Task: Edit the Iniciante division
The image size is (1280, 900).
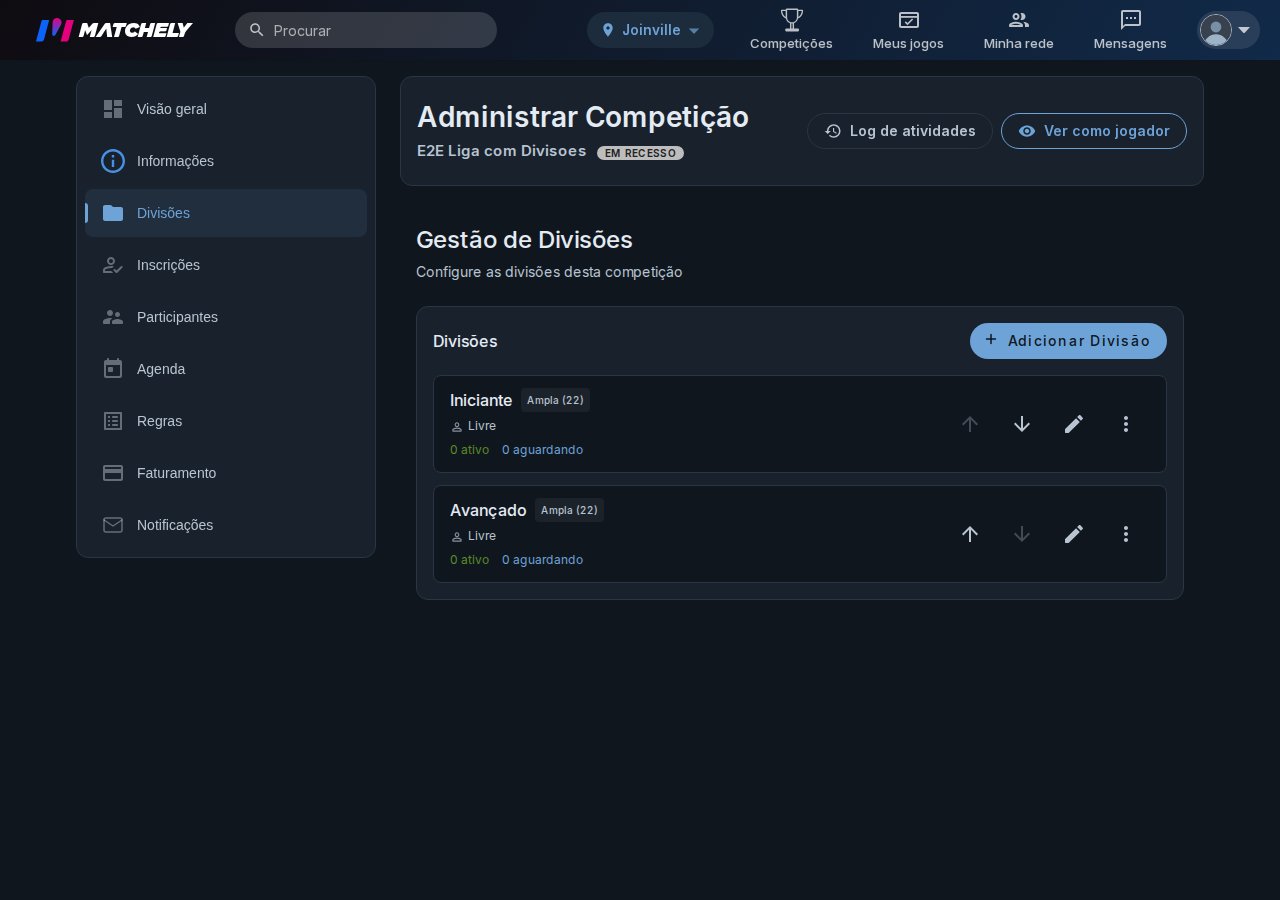Action: point(1074,424)
